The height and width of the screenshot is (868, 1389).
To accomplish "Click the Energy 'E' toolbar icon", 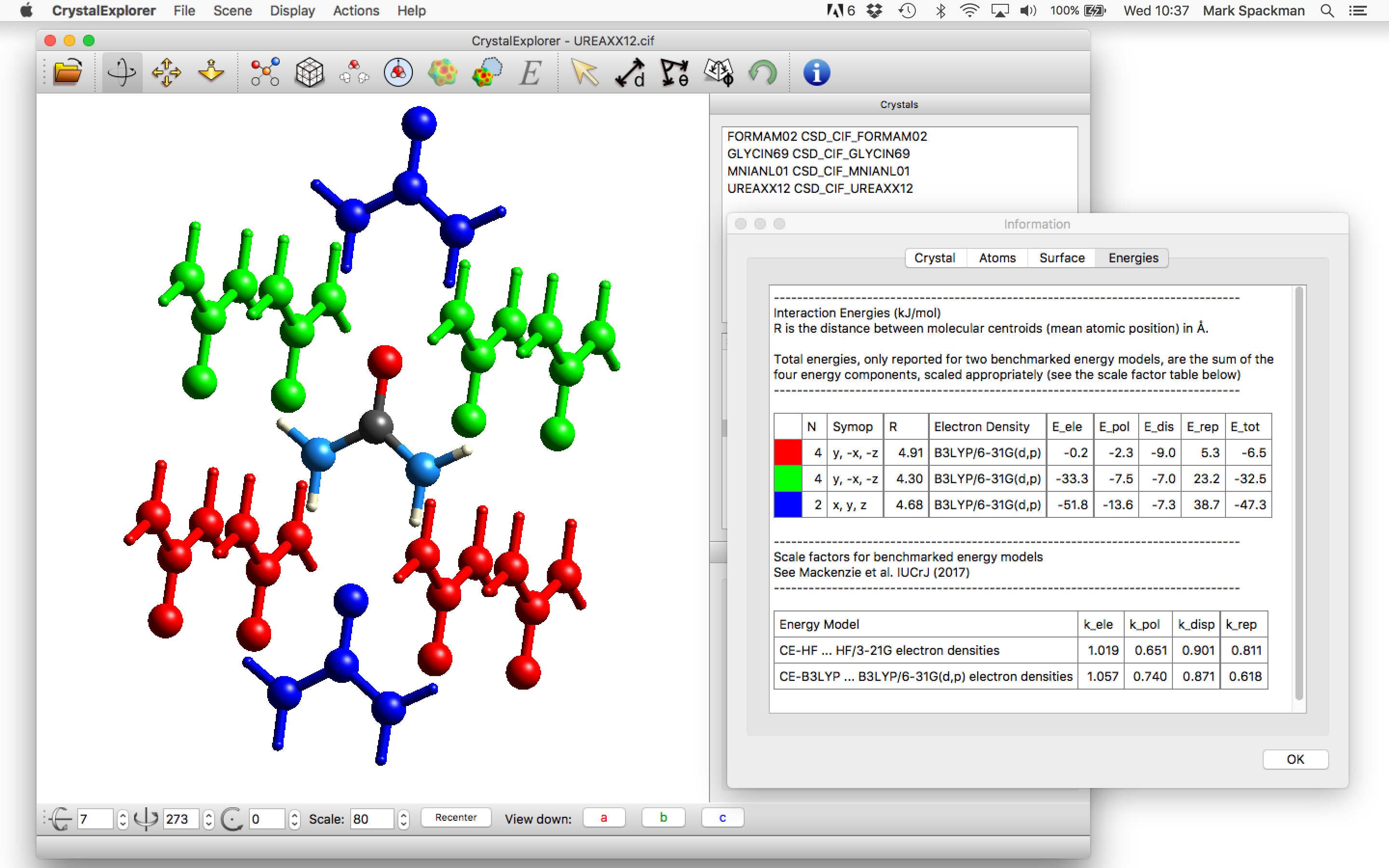I will point(530,73).
